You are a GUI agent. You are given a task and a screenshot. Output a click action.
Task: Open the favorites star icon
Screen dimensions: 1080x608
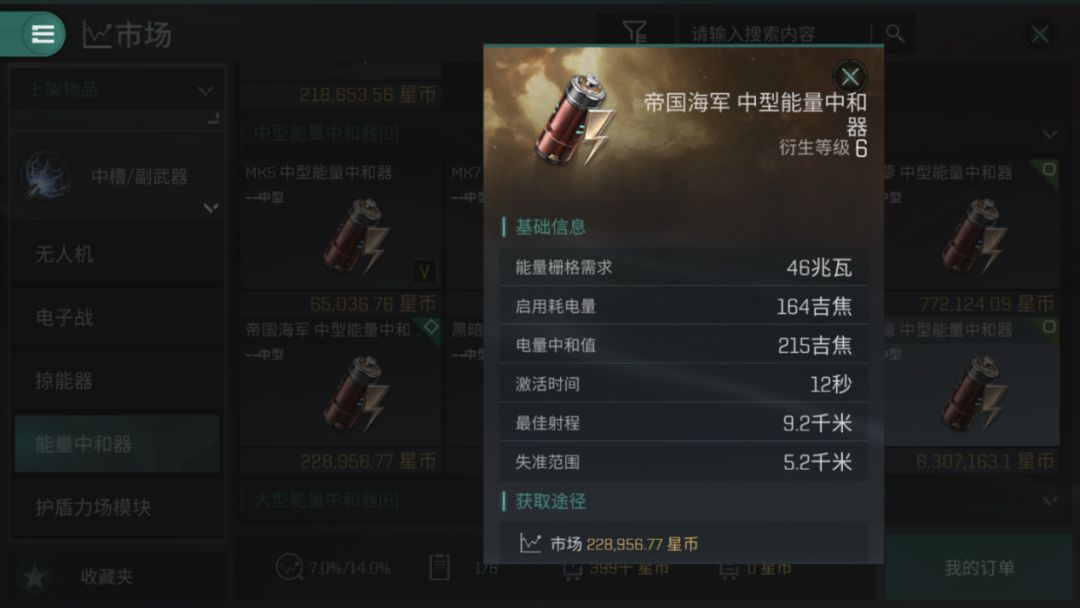point(34,576)
